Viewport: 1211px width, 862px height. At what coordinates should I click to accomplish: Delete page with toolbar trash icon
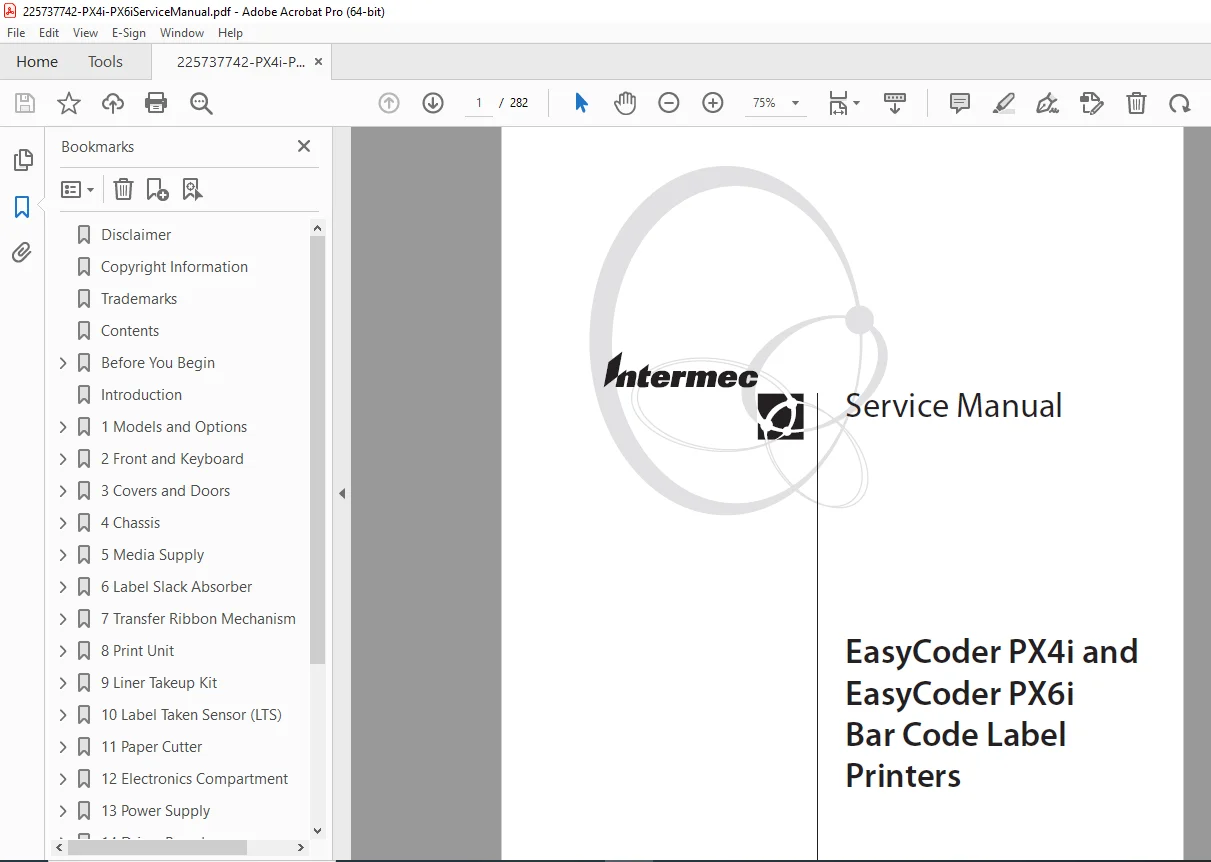click(x=1136, y=103)
